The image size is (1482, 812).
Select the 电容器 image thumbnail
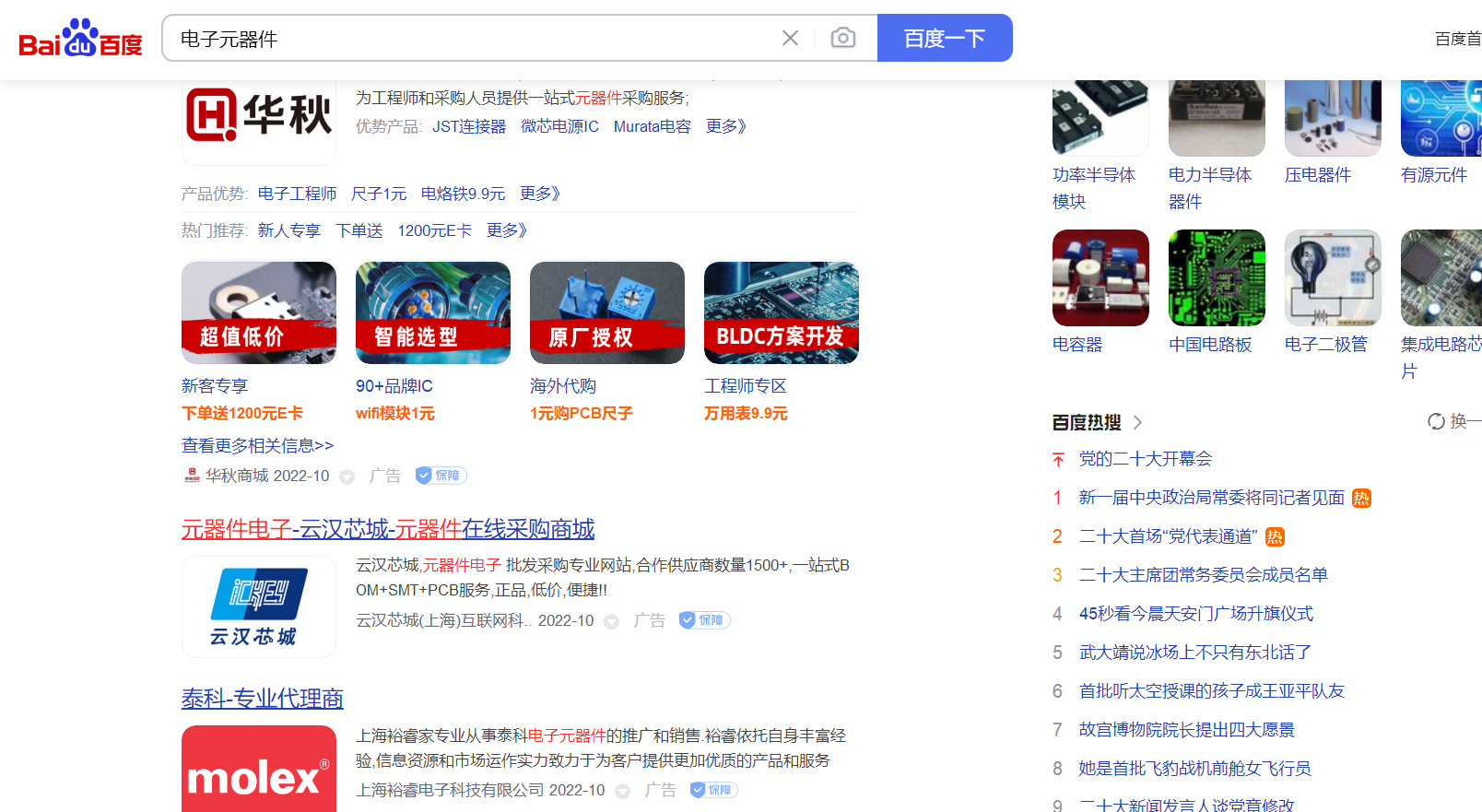click(1100, 278)
